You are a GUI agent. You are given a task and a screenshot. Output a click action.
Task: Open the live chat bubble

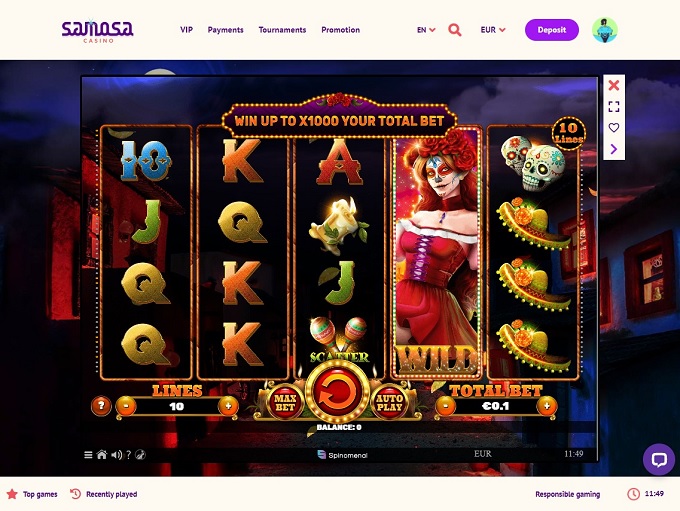[x=659, y=459]
